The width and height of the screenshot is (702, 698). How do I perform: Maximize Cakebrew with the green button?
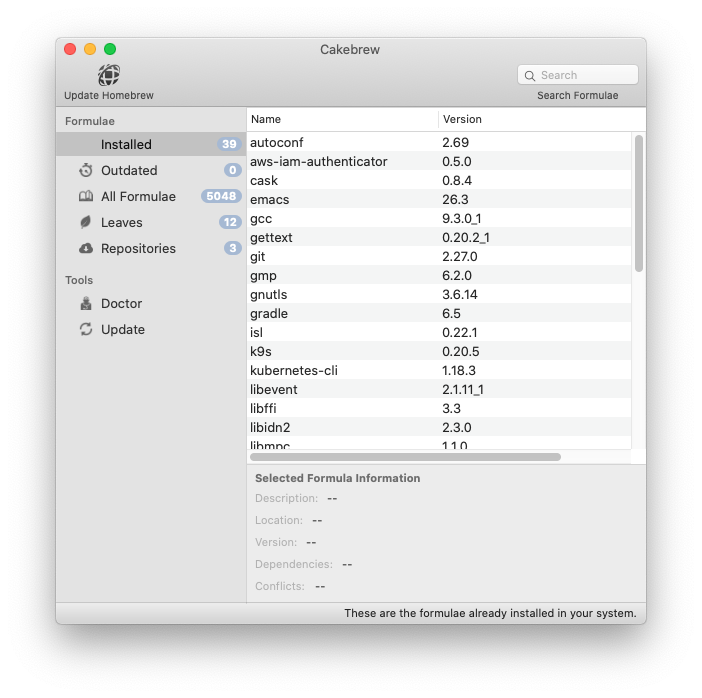(x=110, y=49)
